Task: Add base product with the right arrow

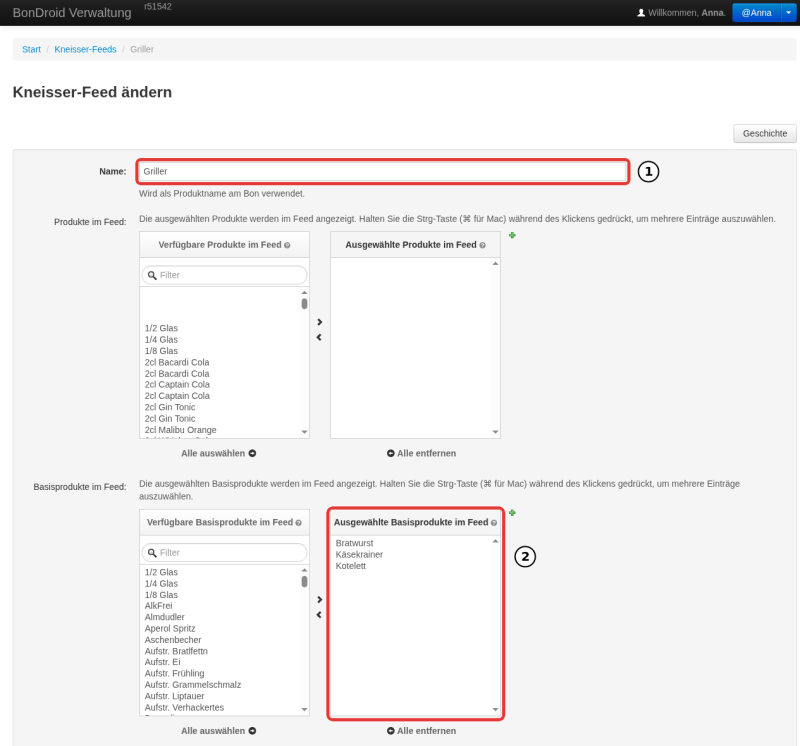Action: click(x=319, y=600)
